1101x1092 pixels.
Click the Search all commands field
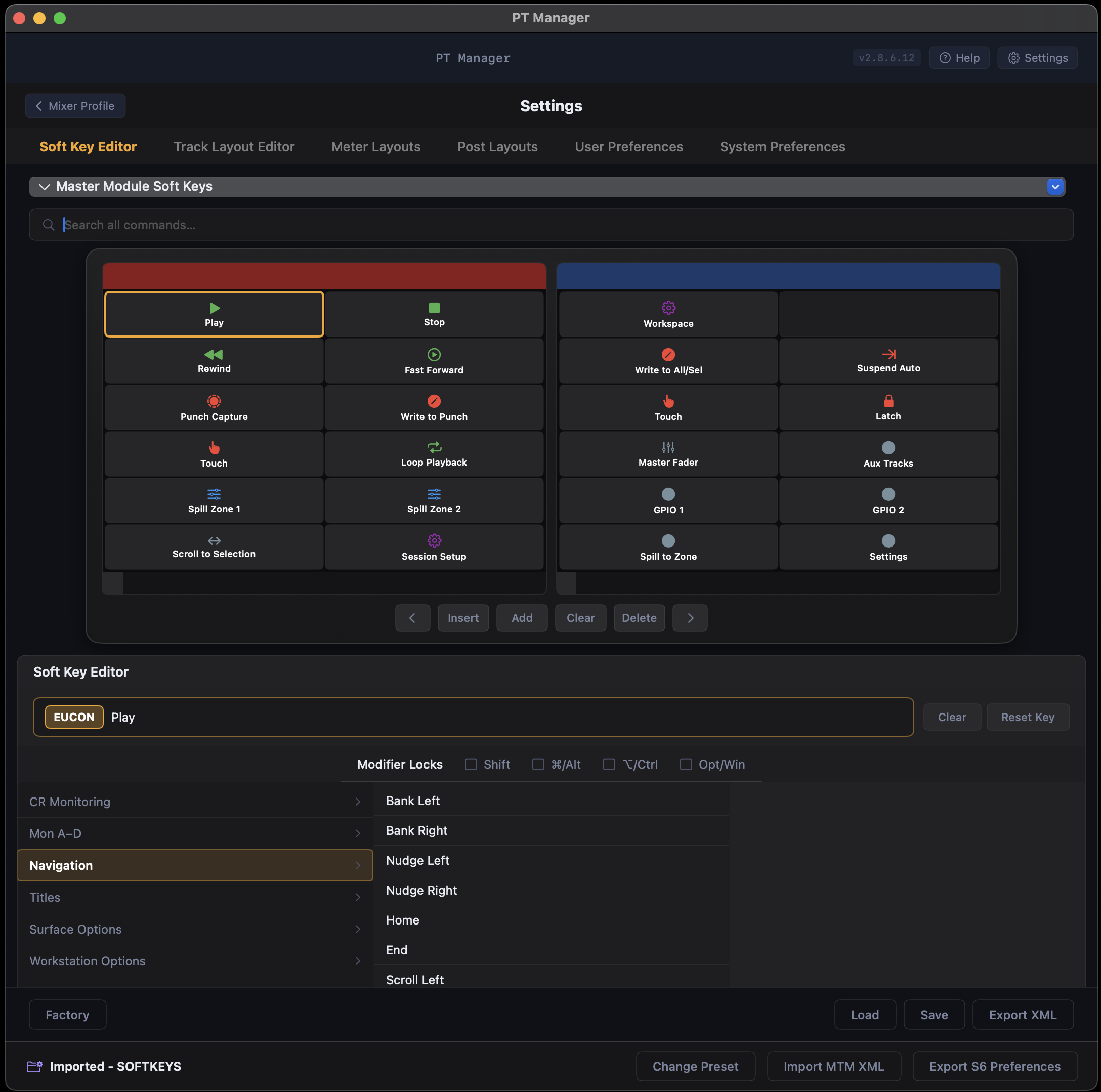tap(551, 225)
